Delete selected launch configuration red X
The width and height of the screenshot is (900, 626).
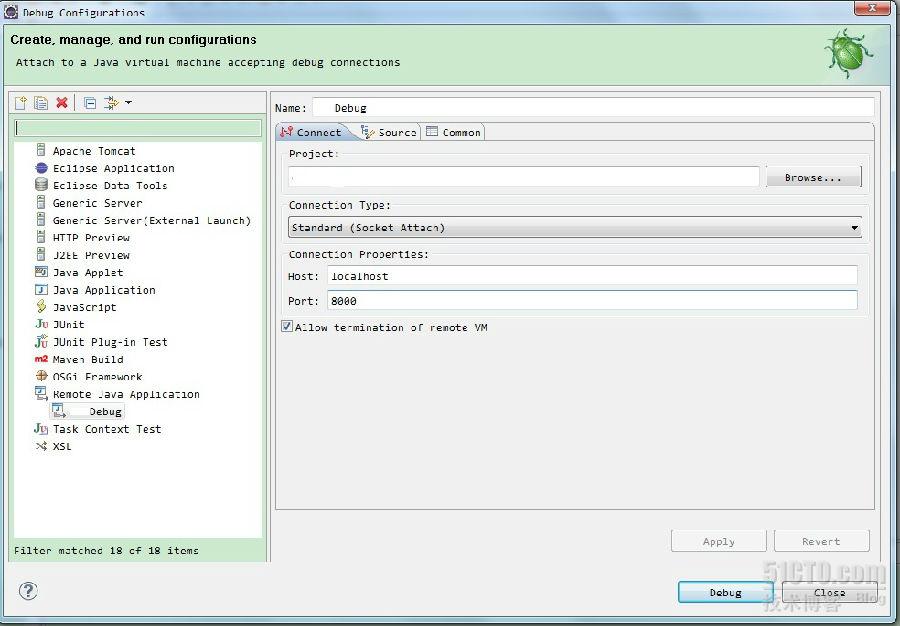pyautogui.click(x=62, y=103)
